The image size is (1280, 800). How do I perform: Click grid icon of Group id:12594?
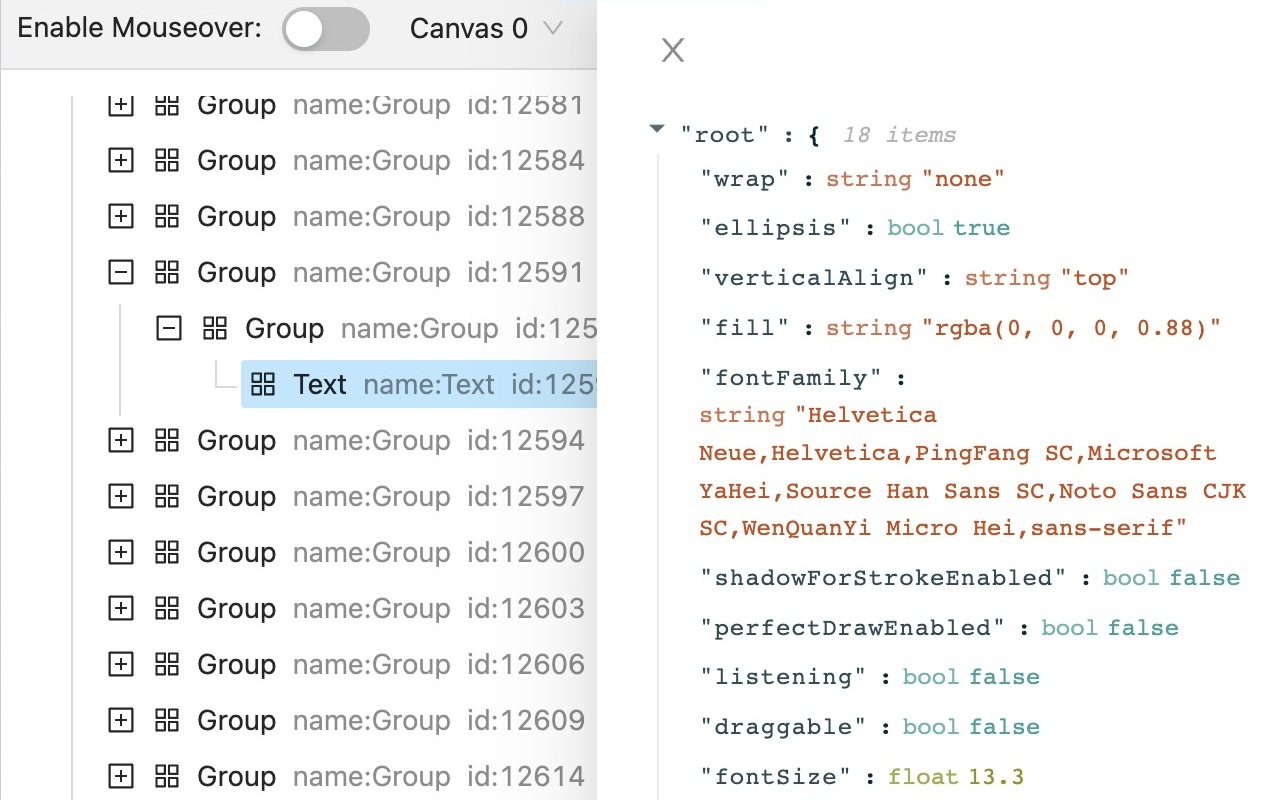(x=167, y=441)
